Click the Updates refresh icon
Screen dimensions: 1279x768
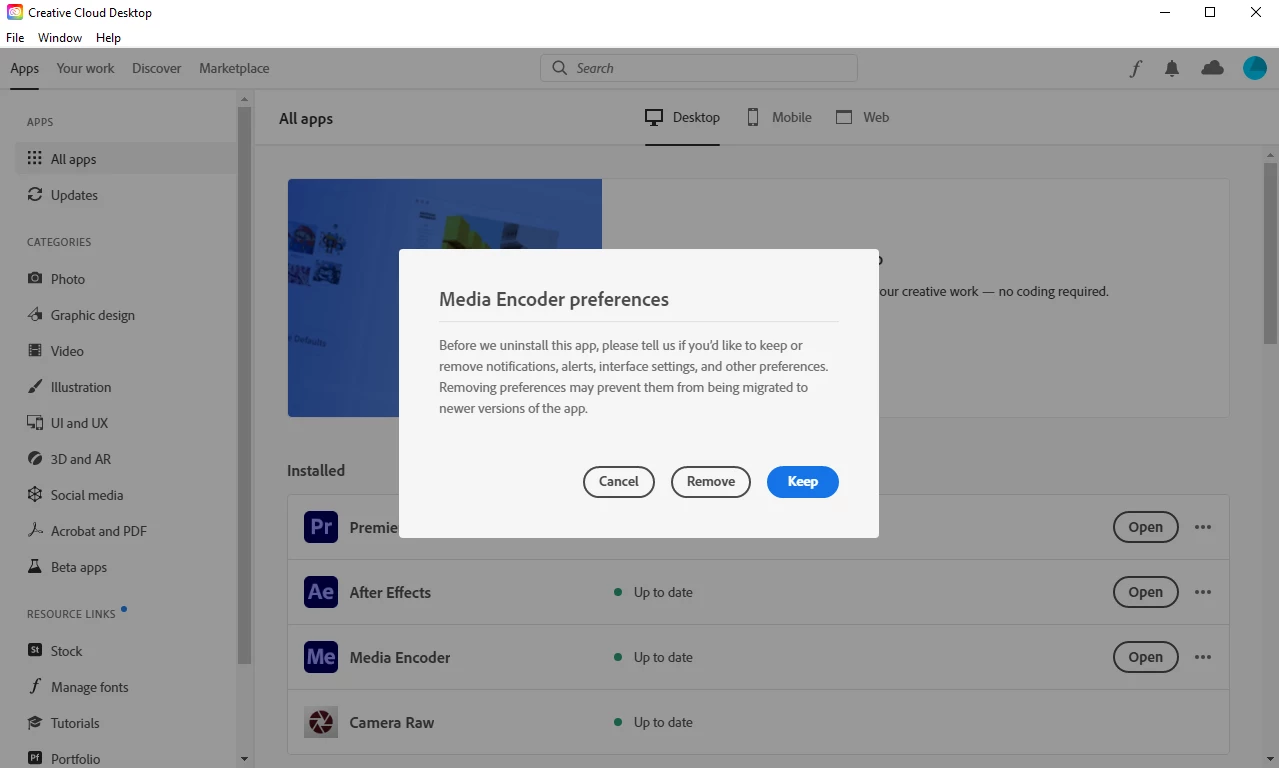[35, 194]
